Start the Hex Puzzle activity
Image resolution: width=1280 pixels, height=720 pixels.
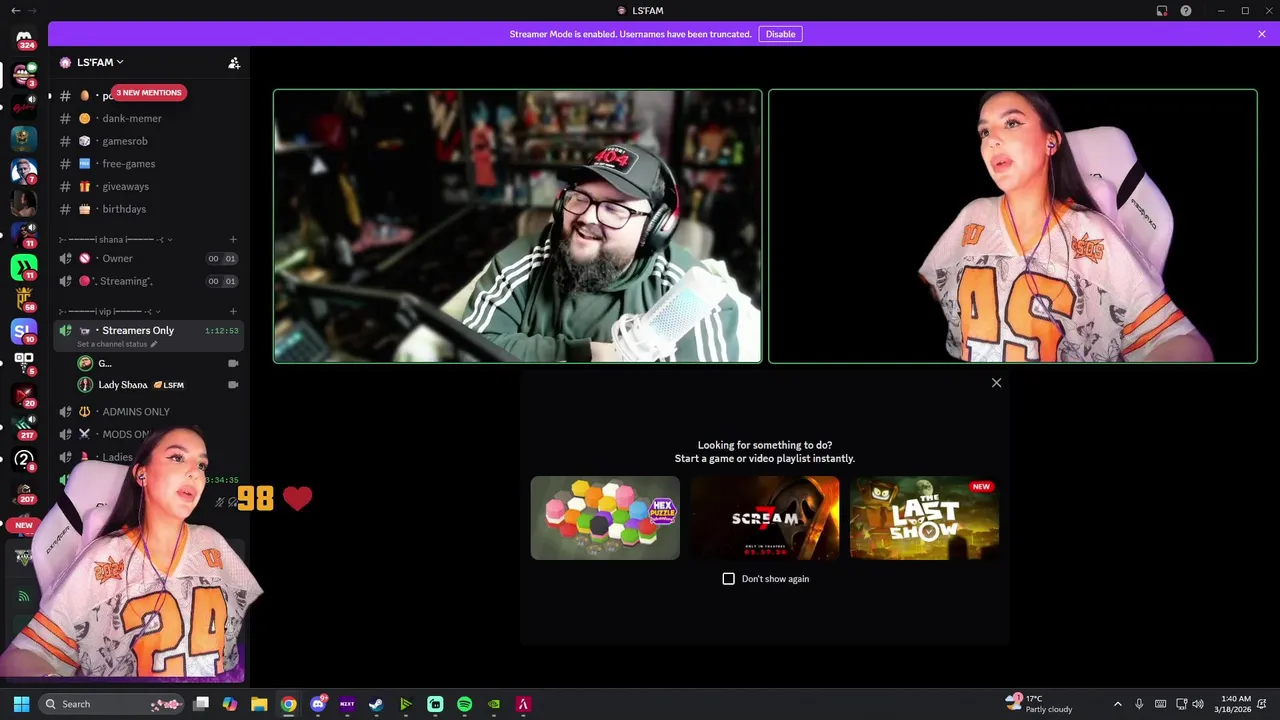[x=605, y=518]
